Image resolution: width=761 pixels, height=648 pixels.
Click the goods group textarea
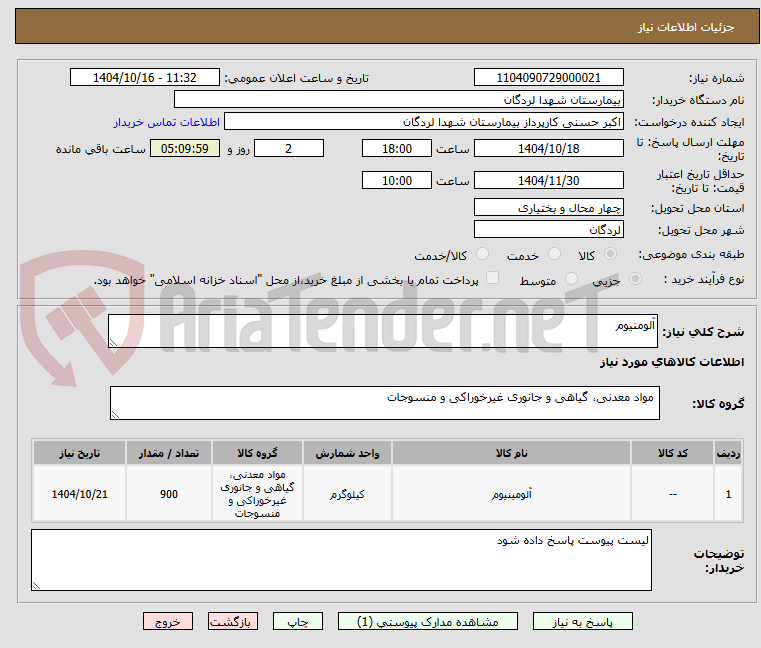384,403
